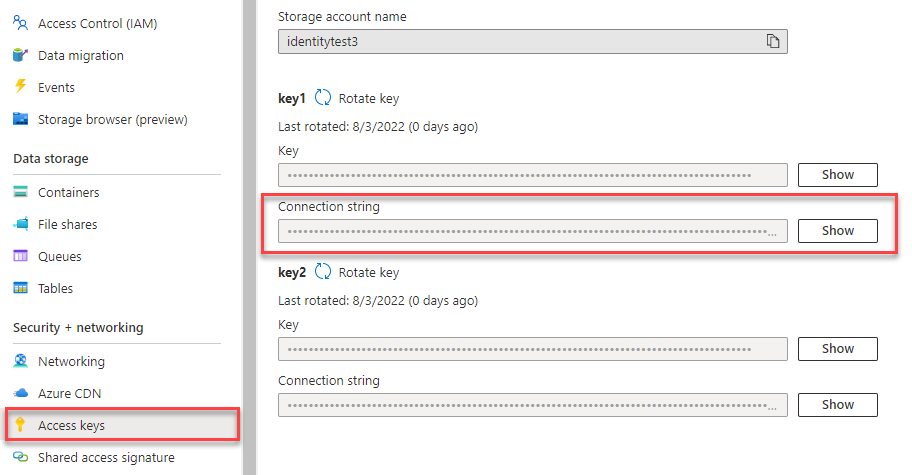
Task: Click the Storage browser (preview) icon
Action: pyautogui.click(x=20, y=119)
